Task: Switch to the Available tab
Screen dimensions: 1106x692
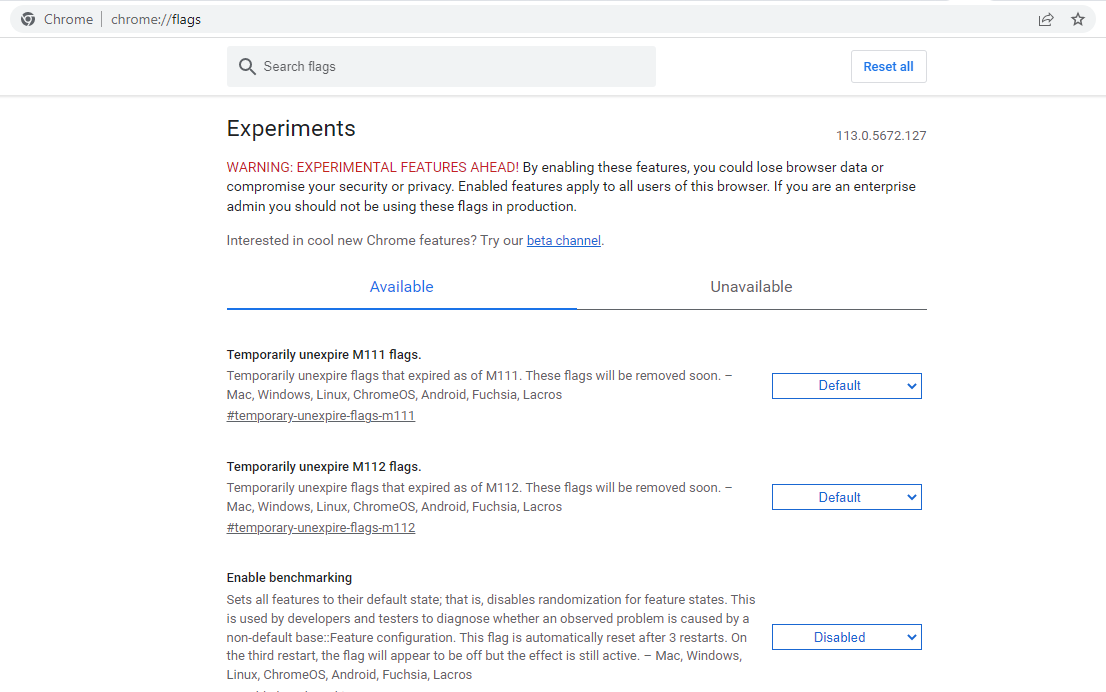Action: click(401, 287)
